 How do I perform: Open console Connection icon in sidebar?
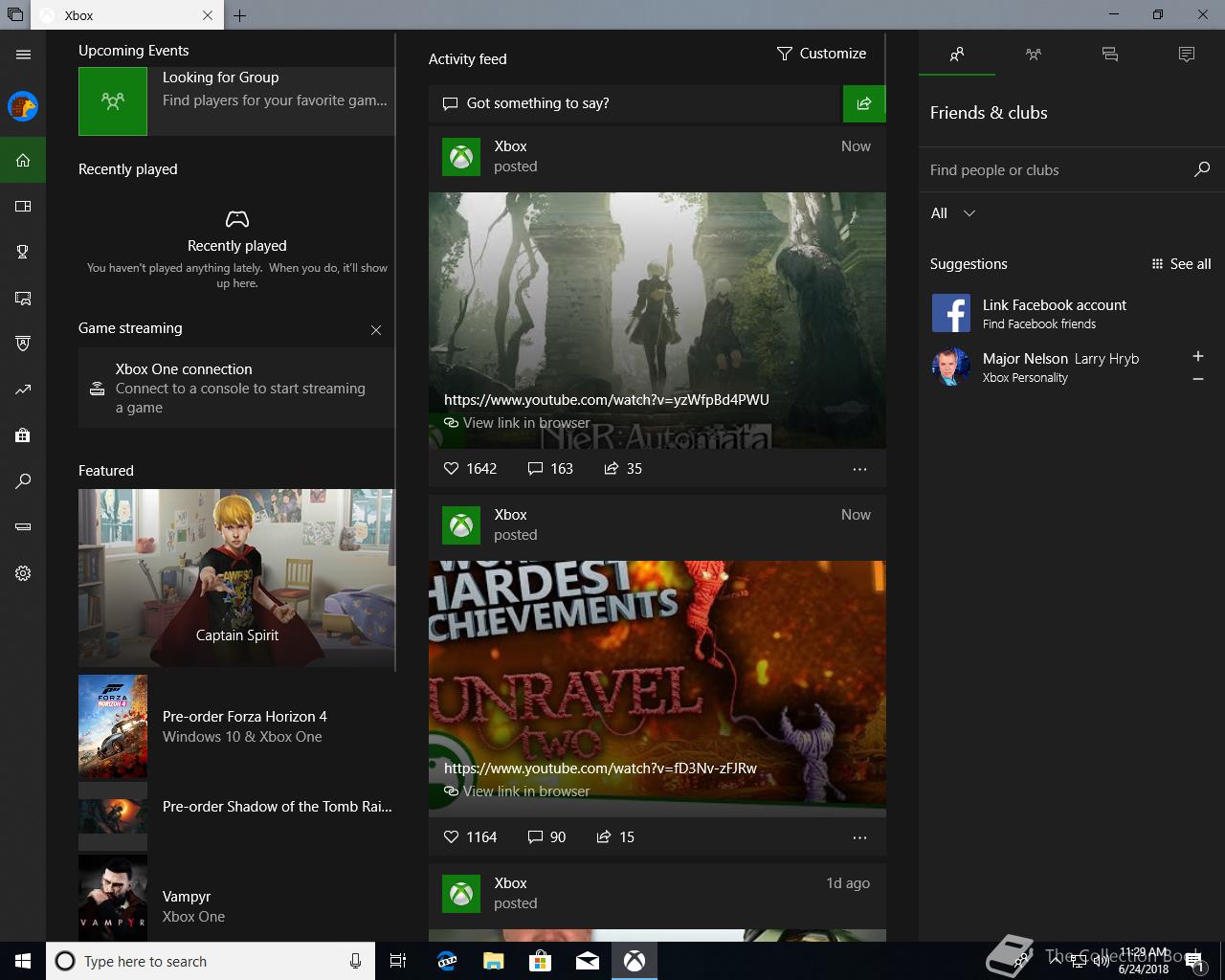coord(23,527)
